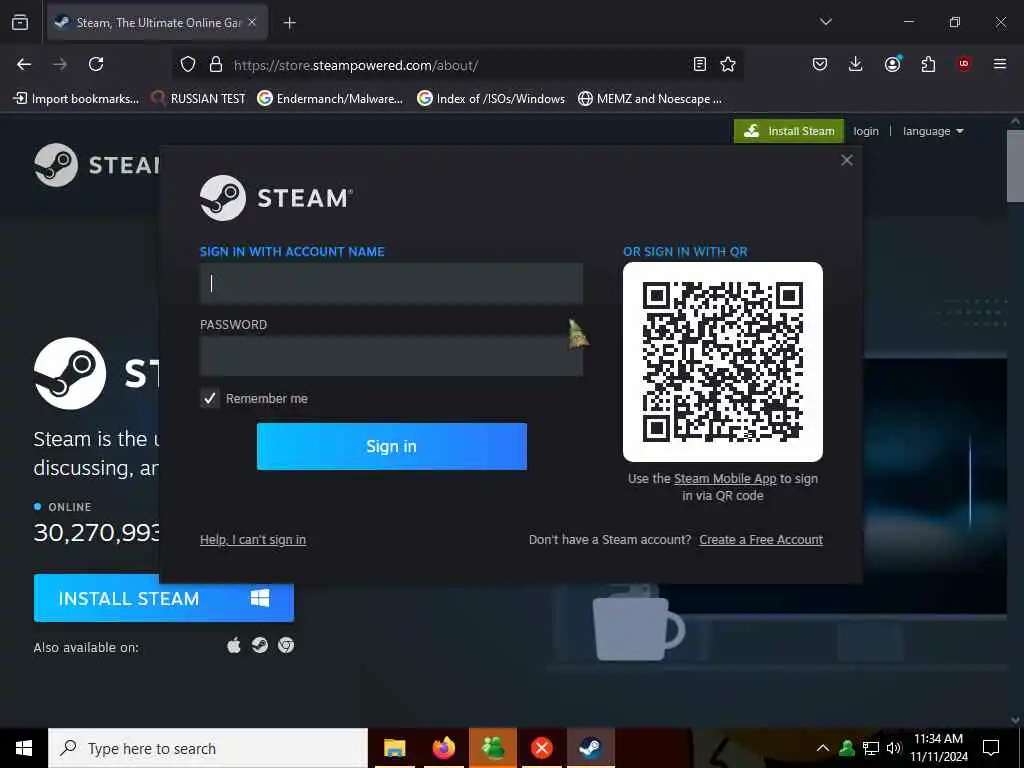Click the login link in header
The image size is (1024, 768).
coord(865,131)
